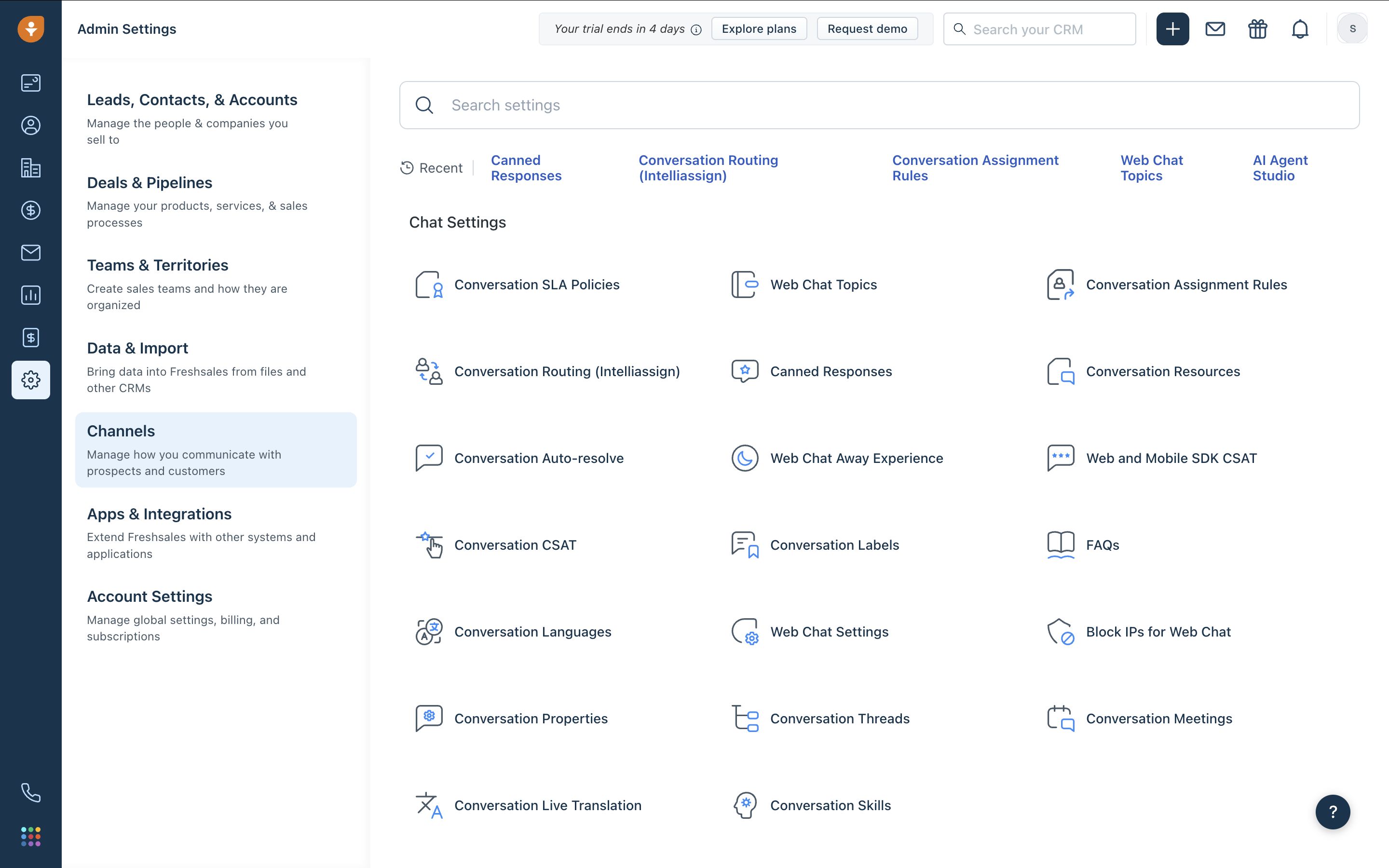Click the Conversation Threads icon
The width and height of the screenshot is (1389, 868).
coord(745,718)
